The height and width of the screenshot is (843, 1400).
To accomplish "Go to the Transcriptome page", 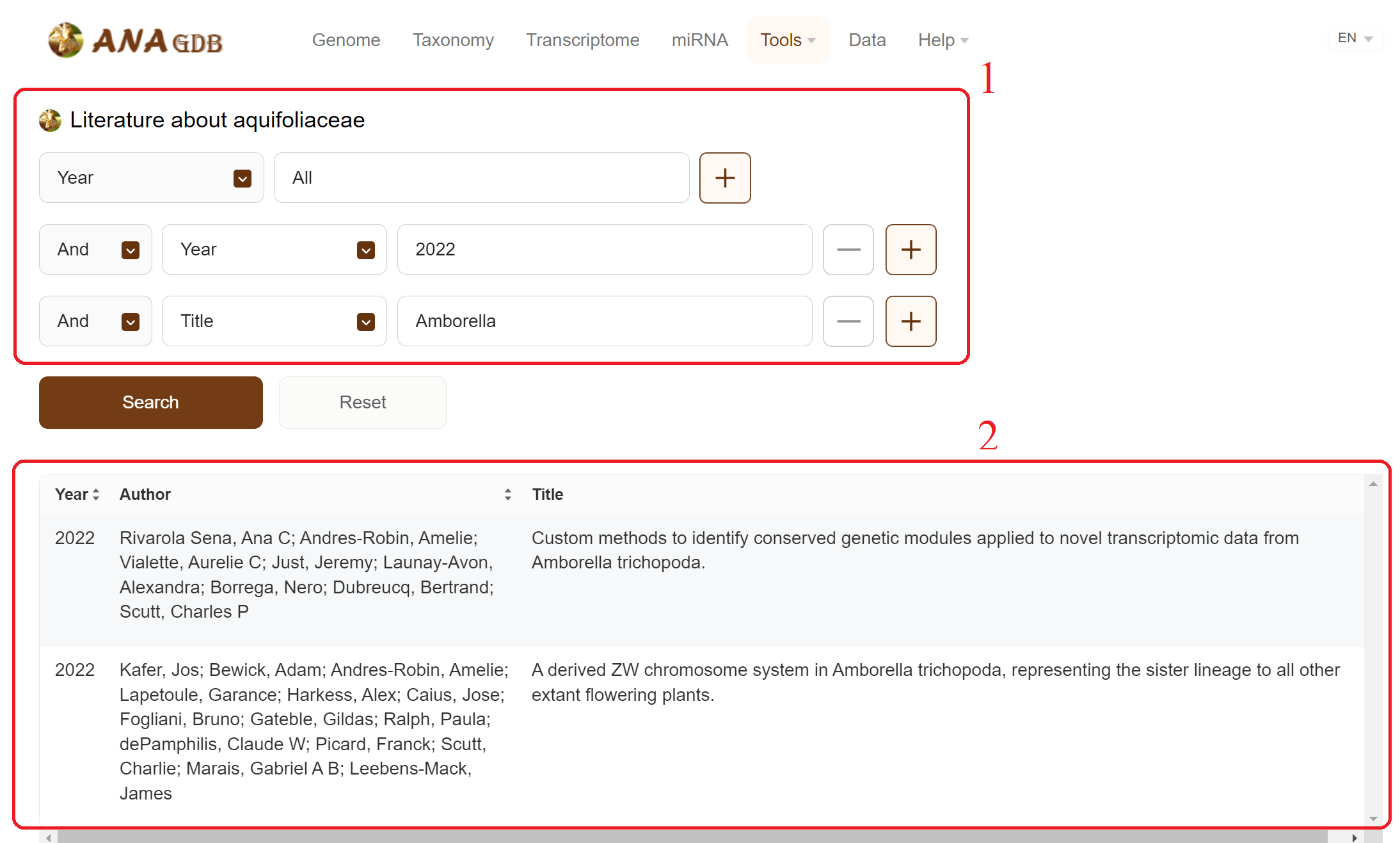I will point(582,40).
